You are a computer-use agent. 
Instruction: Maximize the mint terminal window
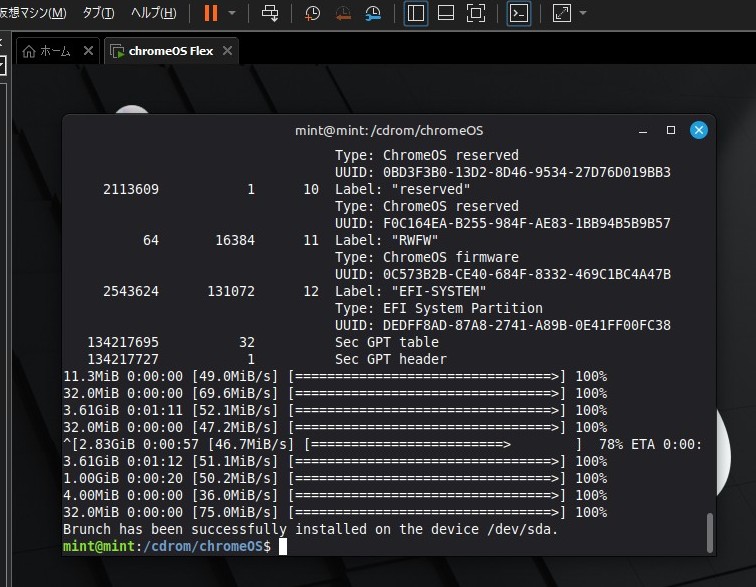click(x=671, y=130)
